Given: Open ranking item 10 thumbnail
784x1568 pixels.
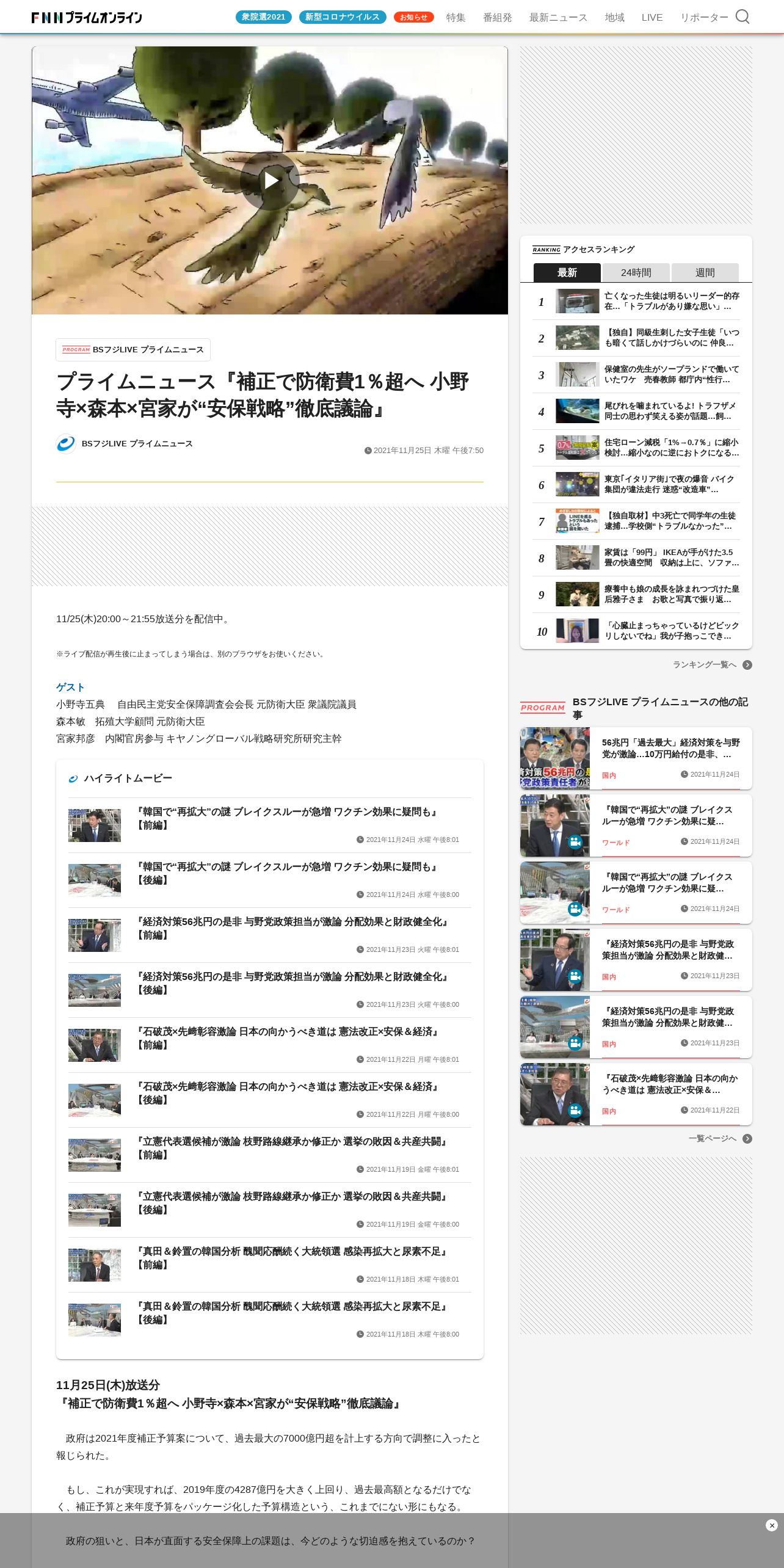Looking at the screenshot, I should click(577, 631).
